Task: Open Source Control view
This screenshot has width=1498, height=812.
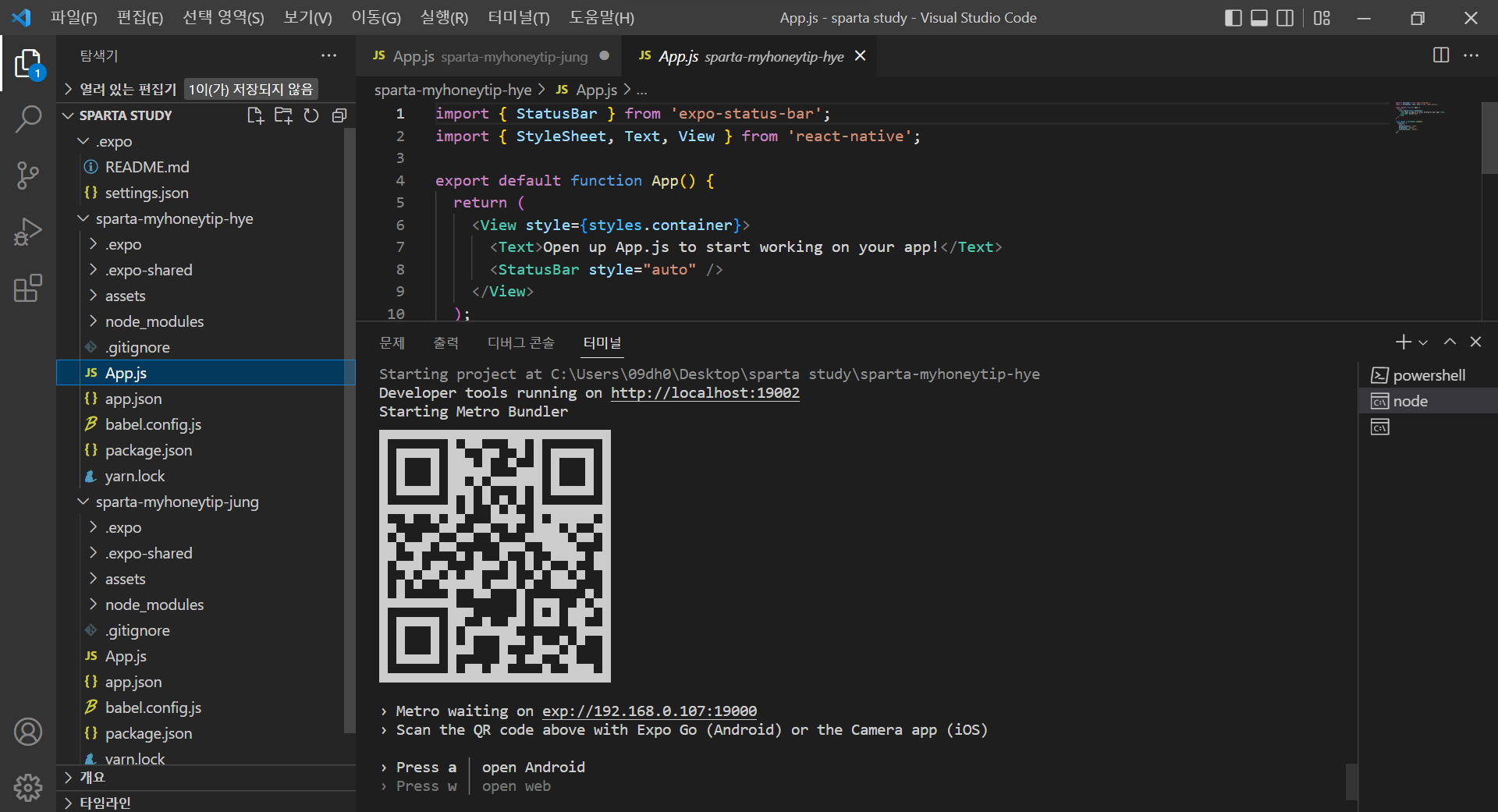Action: (28, 176)
